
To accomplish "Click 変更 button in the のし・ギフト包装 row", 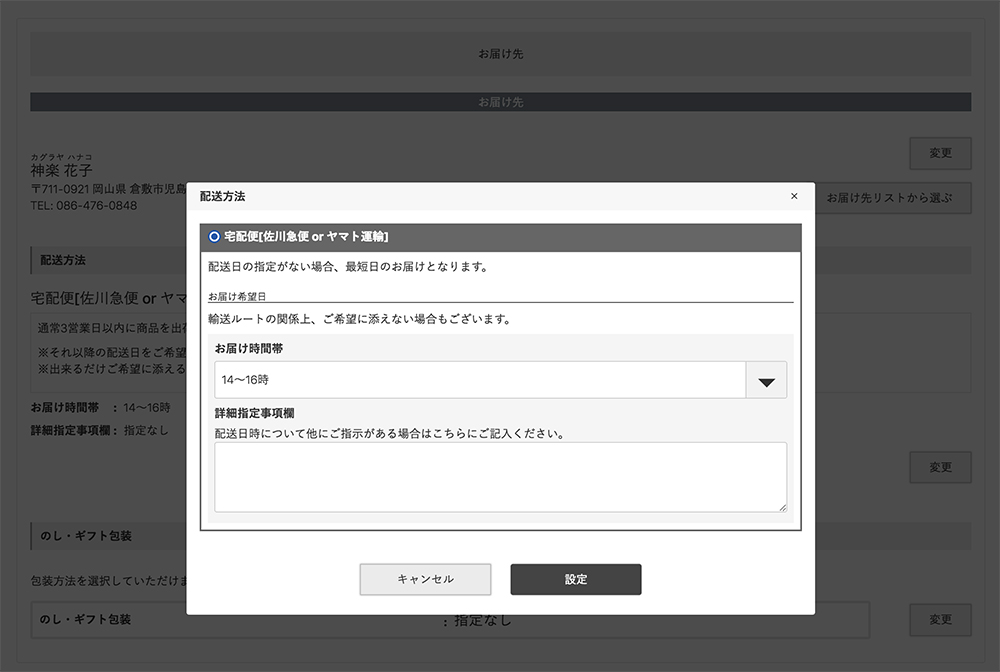I will [x=940, y=620].
